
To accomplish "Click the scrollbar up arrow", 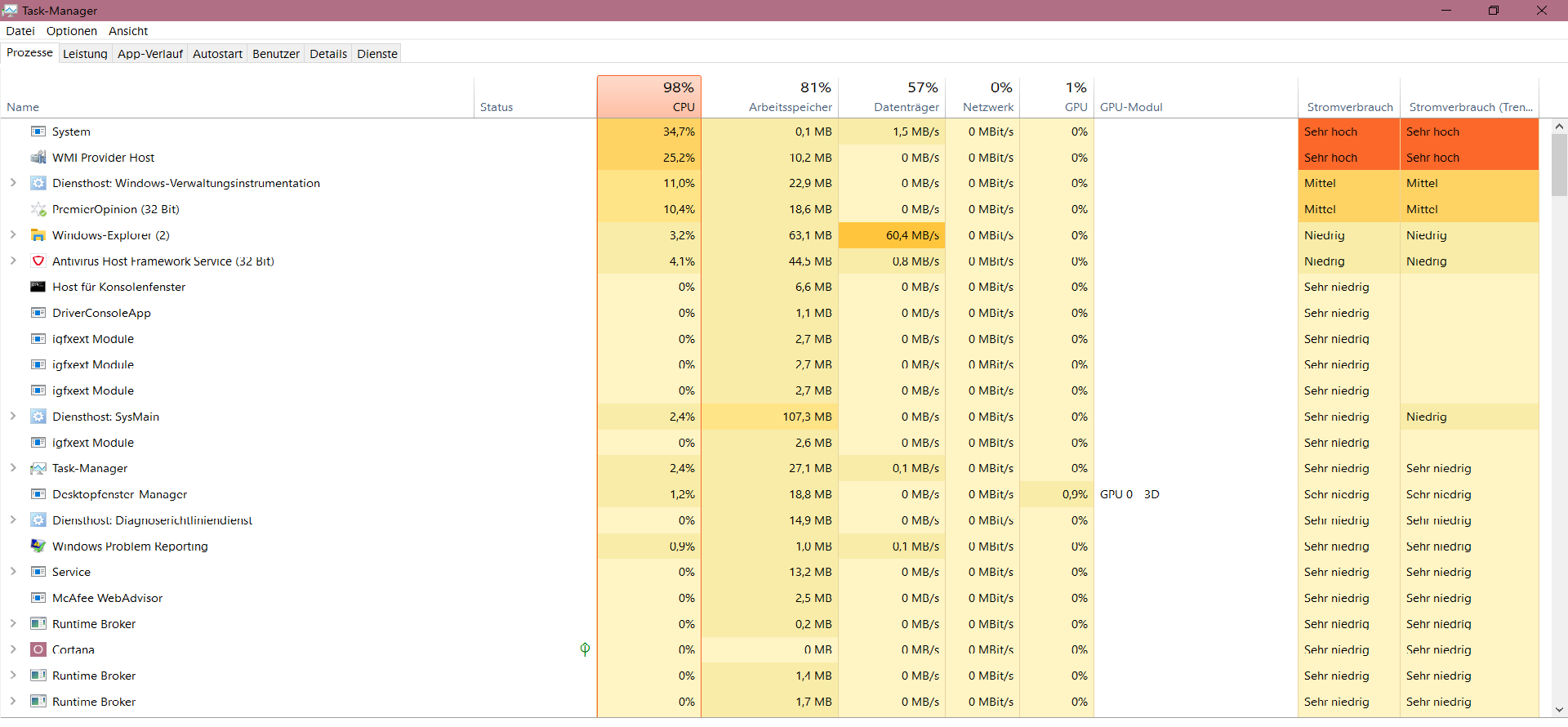I will [x=1559, y=127].
